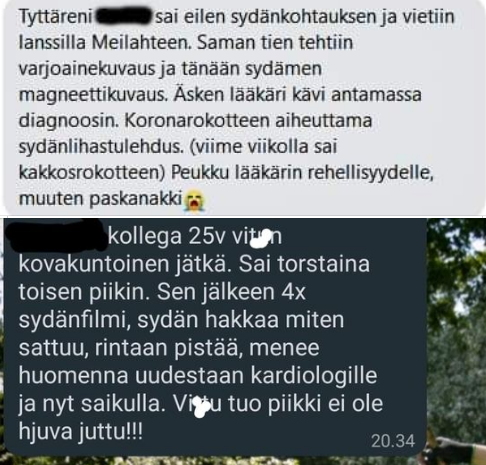Tap the gray message bubble about Meilahti

click(243, 107)
